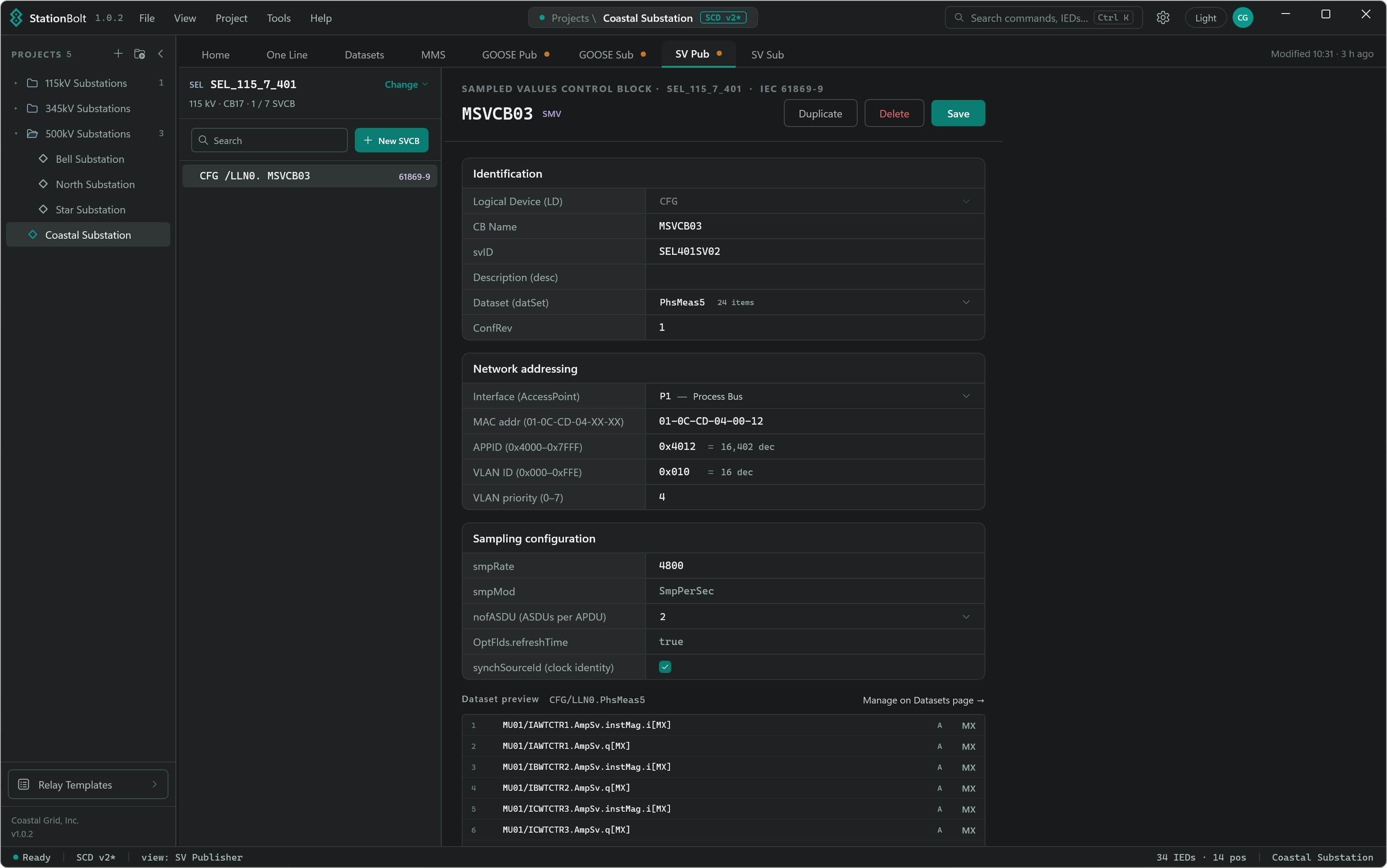Click the North Substation diamond icon
The height and width of the screenshot is (868, 1387).
43,184
